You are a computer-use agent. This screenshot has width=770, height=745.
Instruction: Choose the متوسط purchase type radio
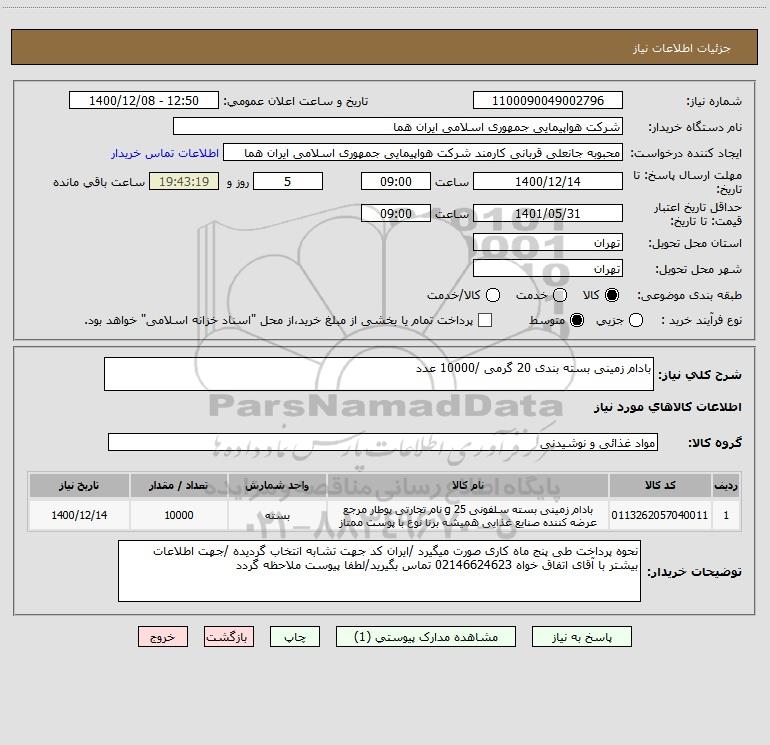577,320
